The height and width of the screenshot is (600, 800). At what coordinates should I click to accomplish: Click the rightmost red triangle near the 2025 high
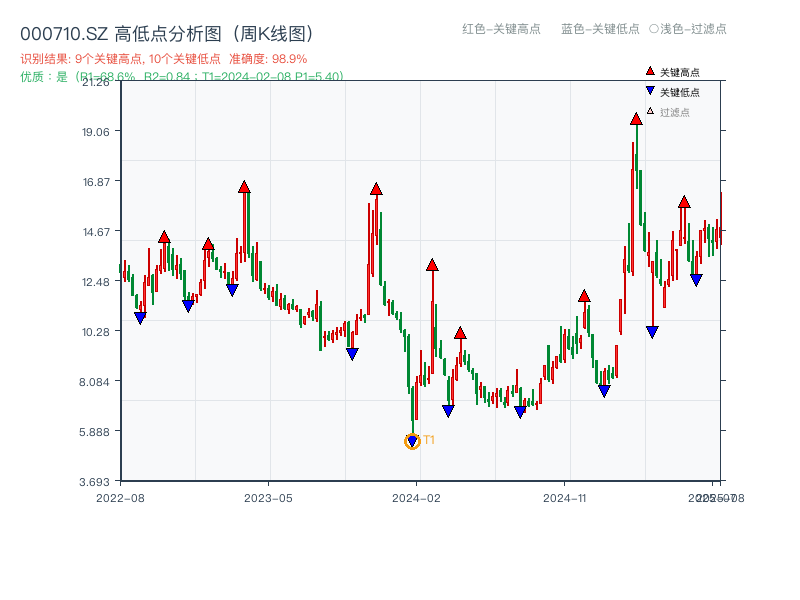click(684, 199)
